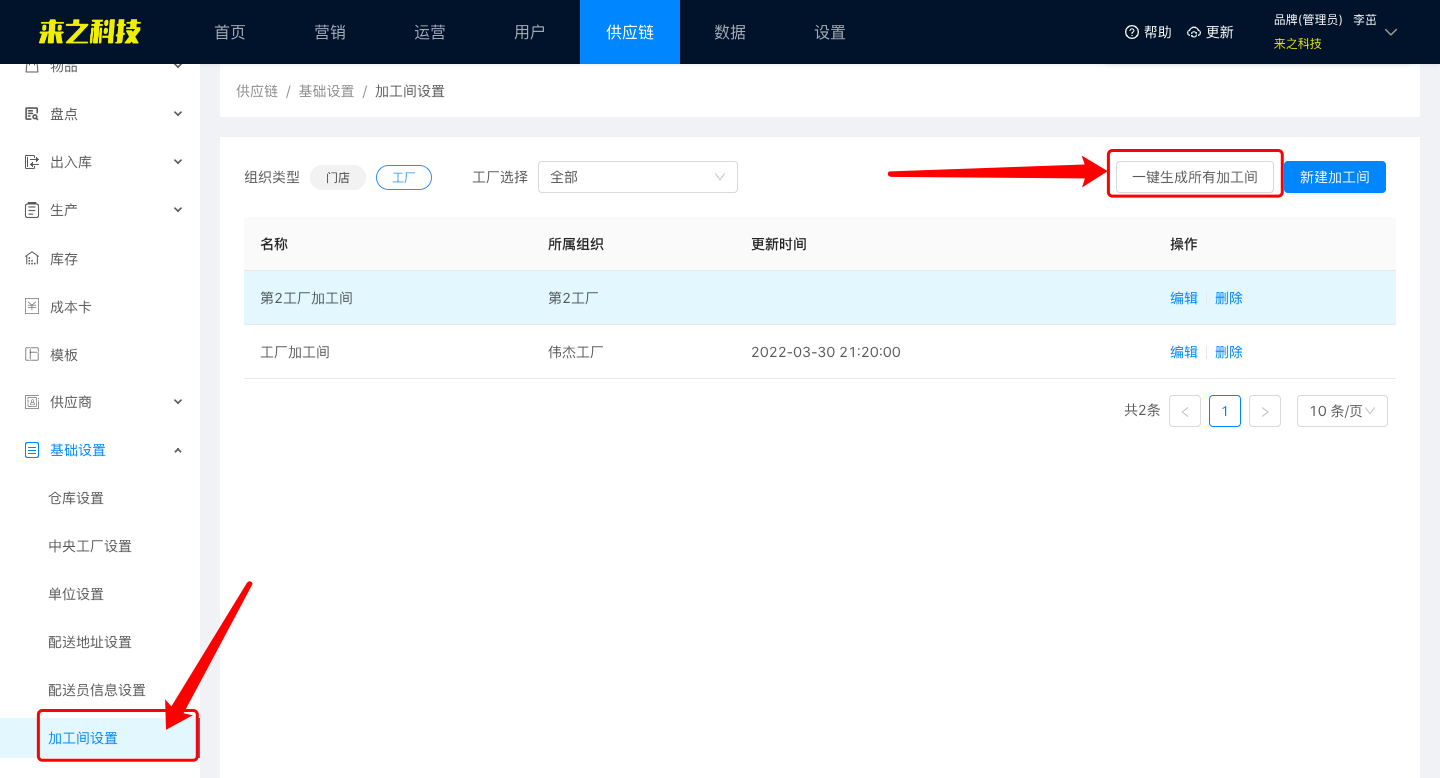Screen dimensions: 1440x778
Task: Click 供应链 breadcrumb
Action: point(257,91)
